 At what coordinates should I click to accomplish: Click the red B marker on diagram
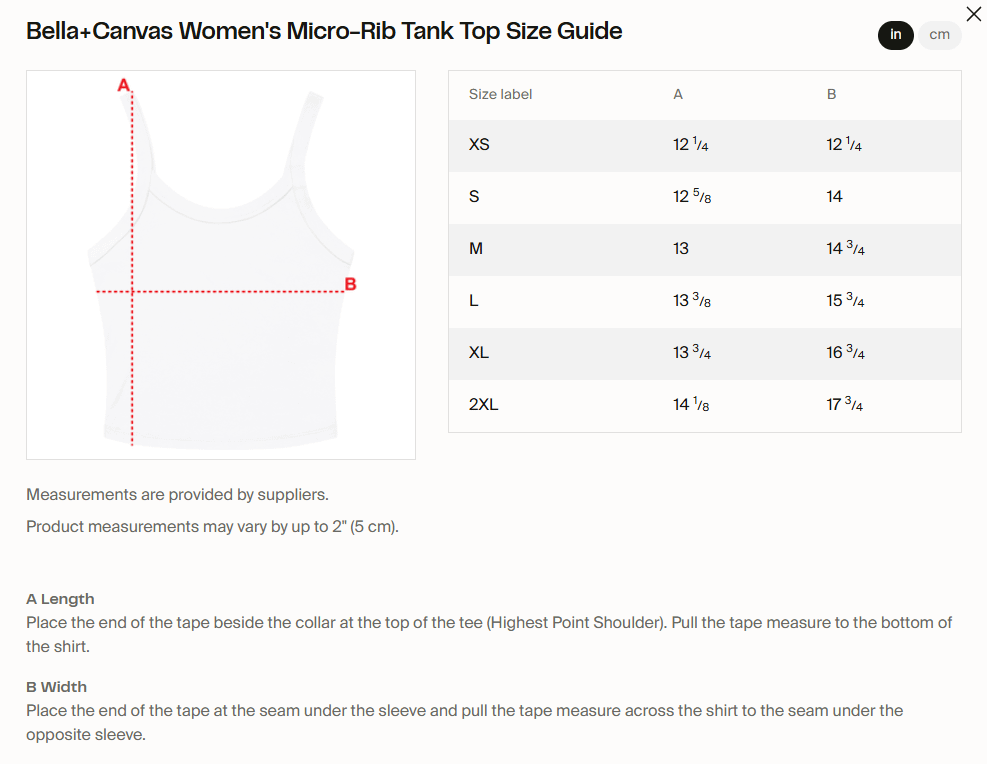[x=350, y=284]
